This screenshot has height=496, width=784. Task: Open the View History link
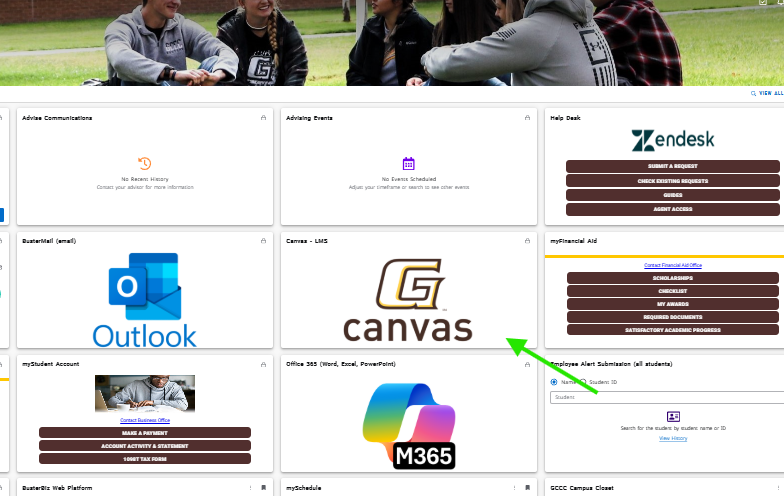[x=673, y=438]
